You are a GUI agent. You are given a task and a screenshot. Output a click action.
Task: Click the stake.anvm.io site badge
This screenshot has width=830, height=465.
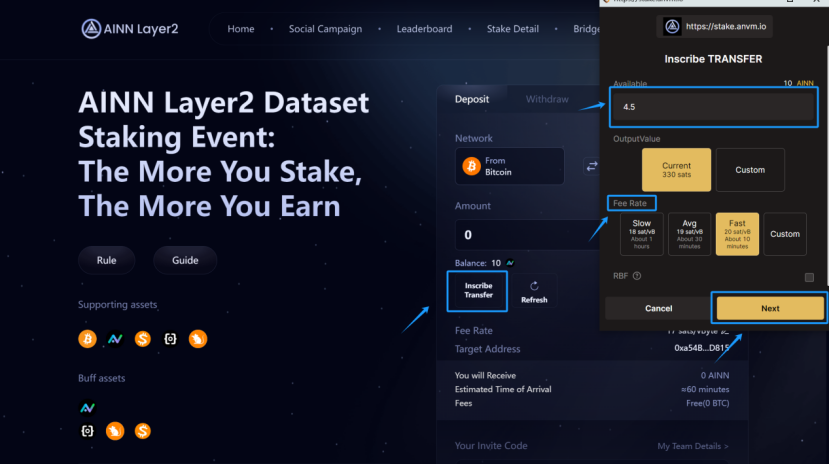pyautogui.click(x=715, y=26)
